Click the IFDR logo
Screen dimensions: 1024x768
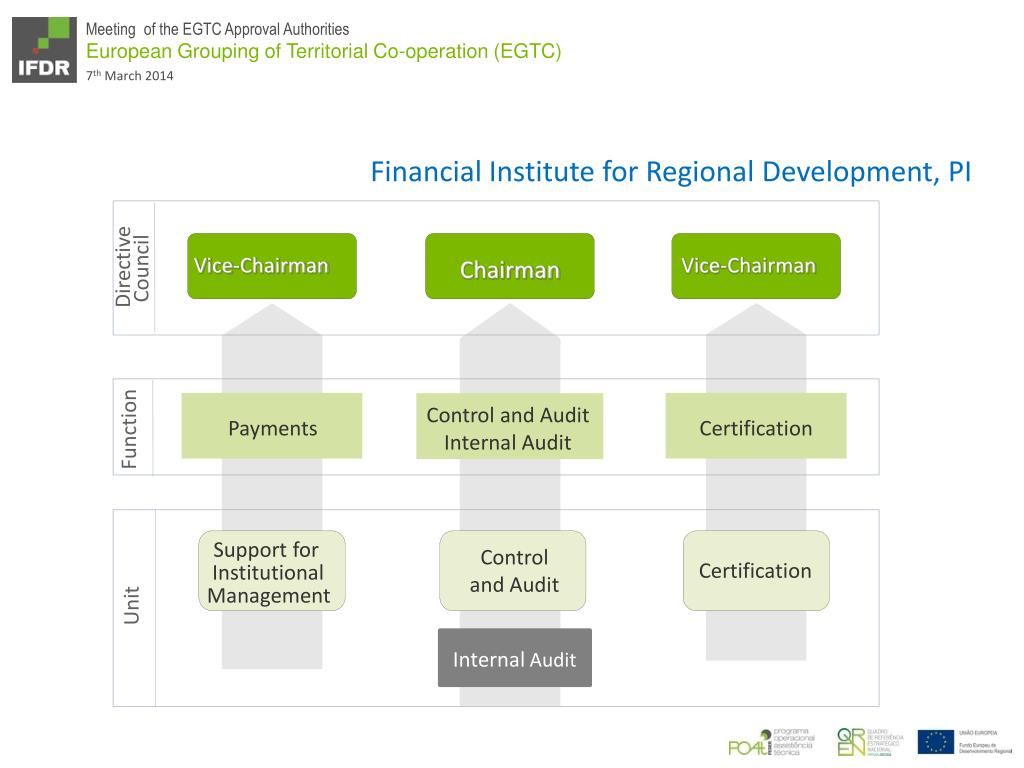pos(44,50)
